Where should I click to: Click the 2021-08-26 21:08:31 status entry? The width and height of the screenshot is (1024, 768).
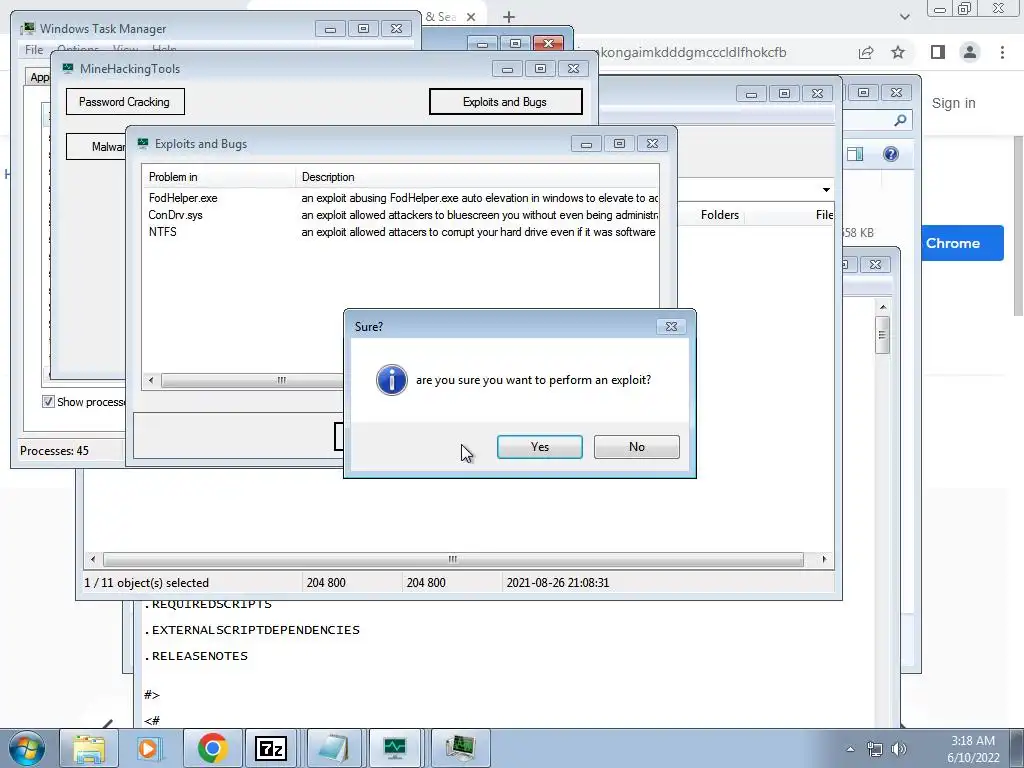pos(558,583)
